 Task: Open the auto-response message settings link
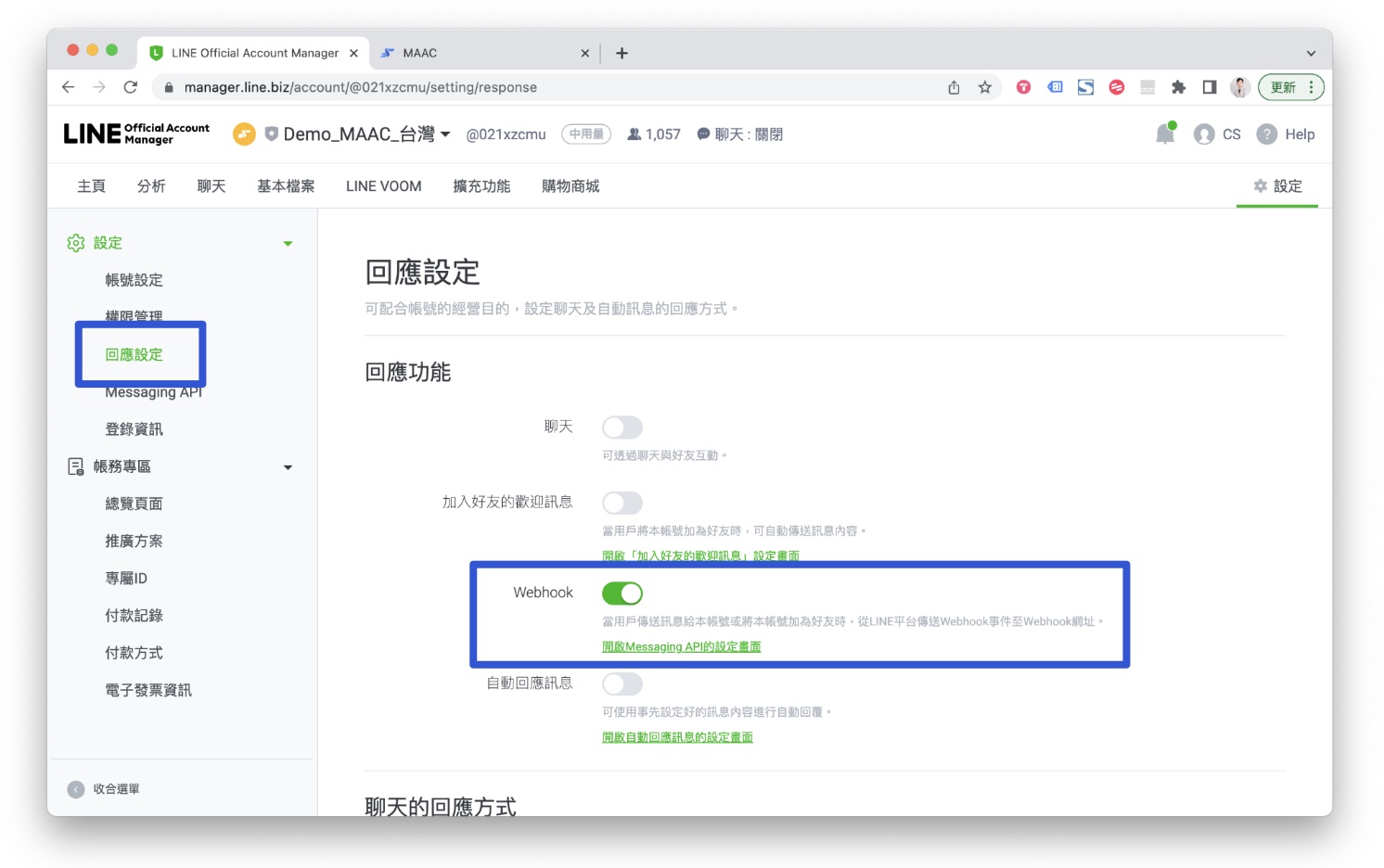point(677,737)
